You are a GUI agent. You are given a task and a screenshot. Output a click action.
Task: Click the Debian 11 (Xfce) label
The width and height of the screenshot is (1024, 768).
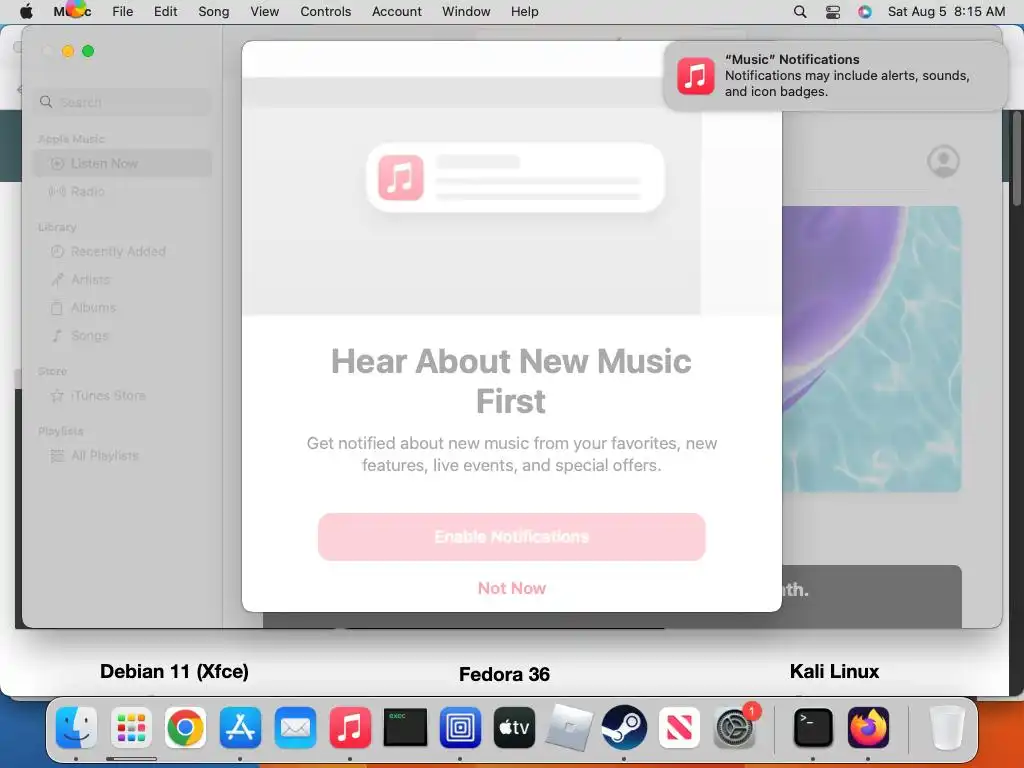(x=174, y=671)
